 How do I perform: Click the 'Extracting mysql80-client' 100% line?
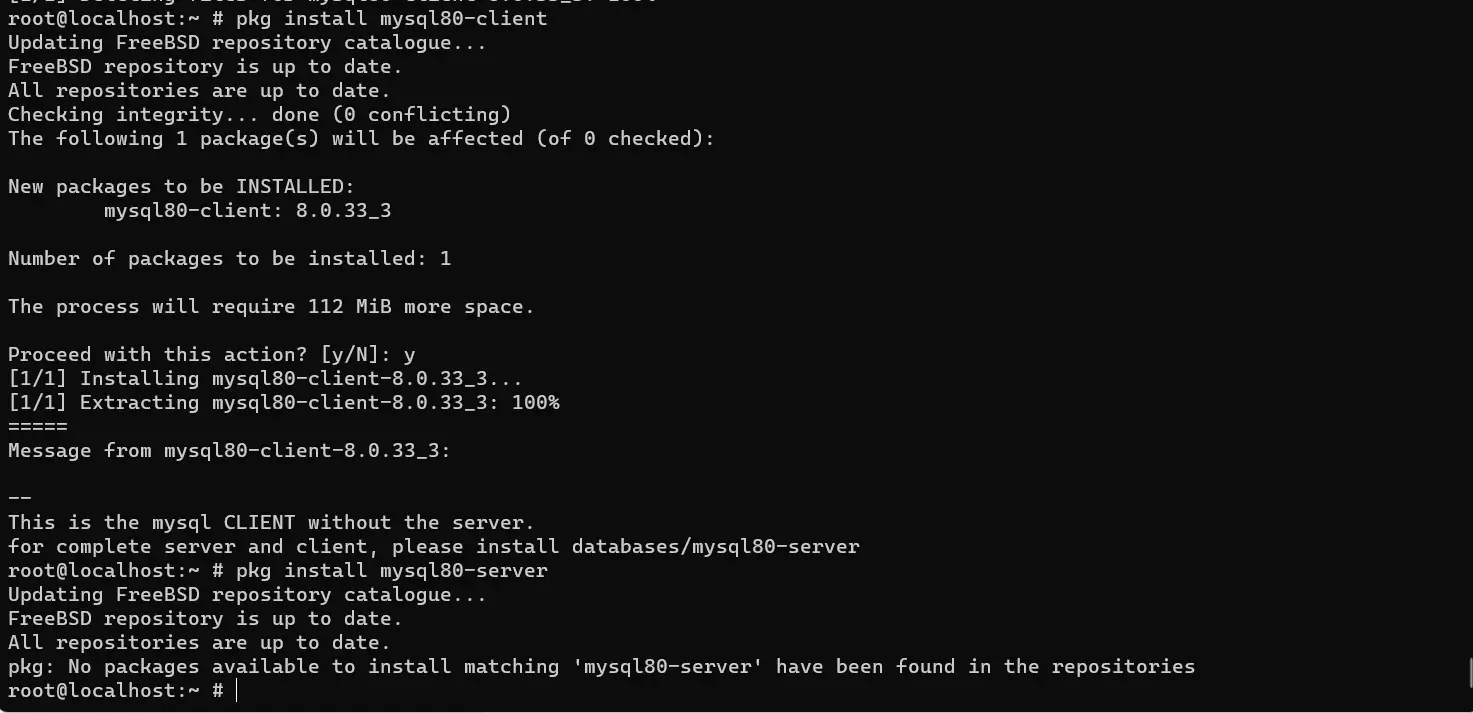click(284, 402)
